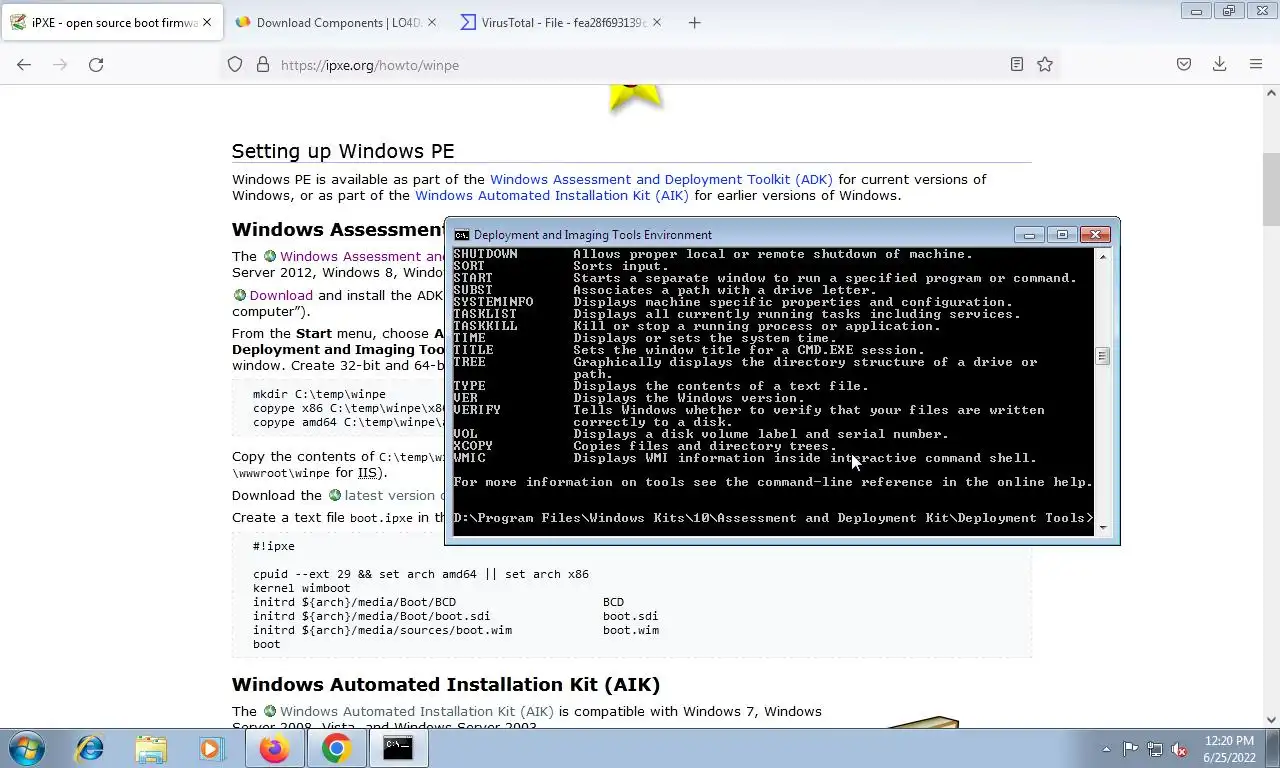Close the iPXE tab
The image size is (1280, 768).
pyautogui.click(x=207, y=22)
